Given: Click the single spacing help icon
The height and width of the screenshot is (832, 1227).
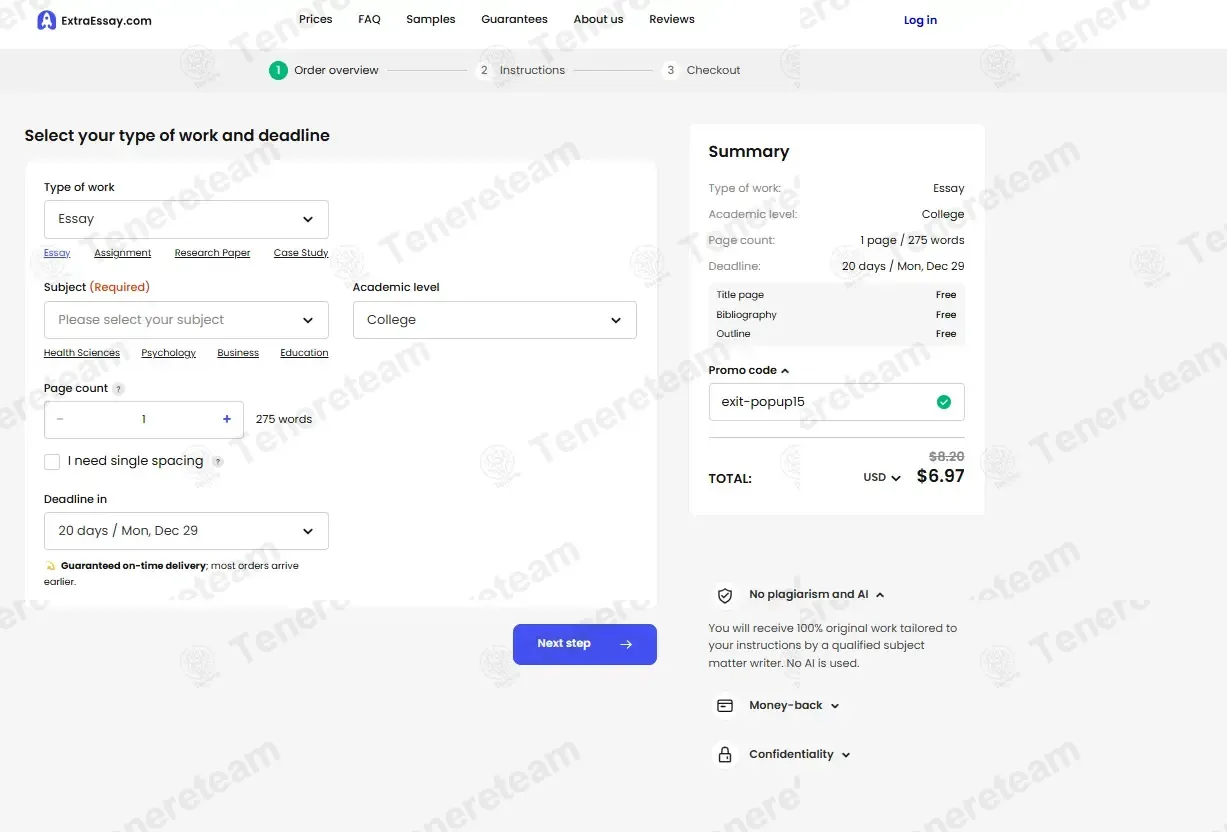Looking at the screenshot, I should point(218,462).
